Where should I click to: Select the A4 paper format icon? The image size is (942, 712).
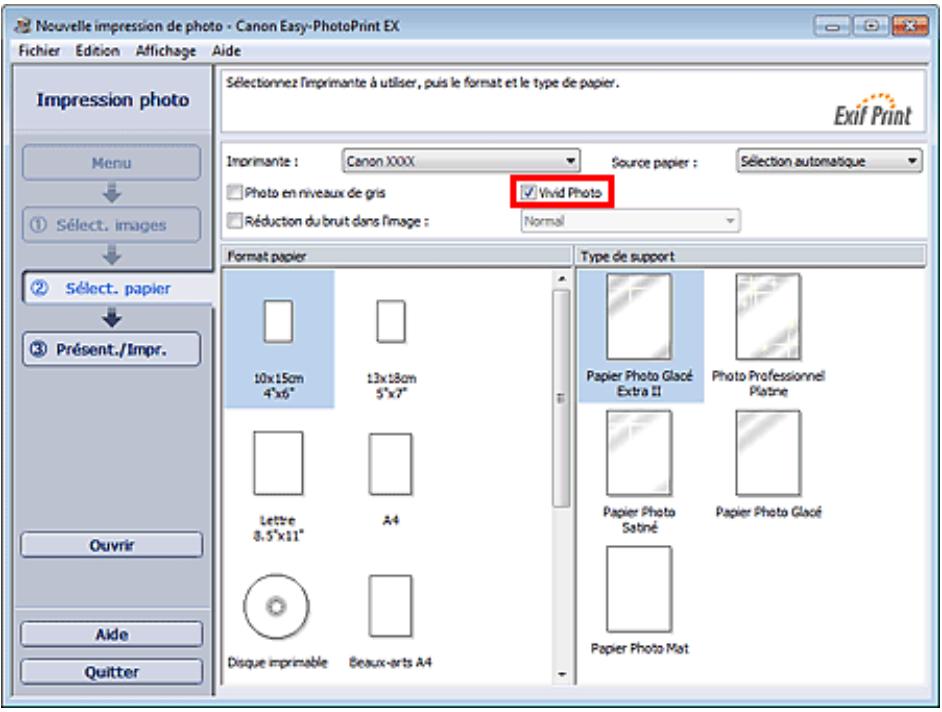pyautogui.click(x=390, y=464)
